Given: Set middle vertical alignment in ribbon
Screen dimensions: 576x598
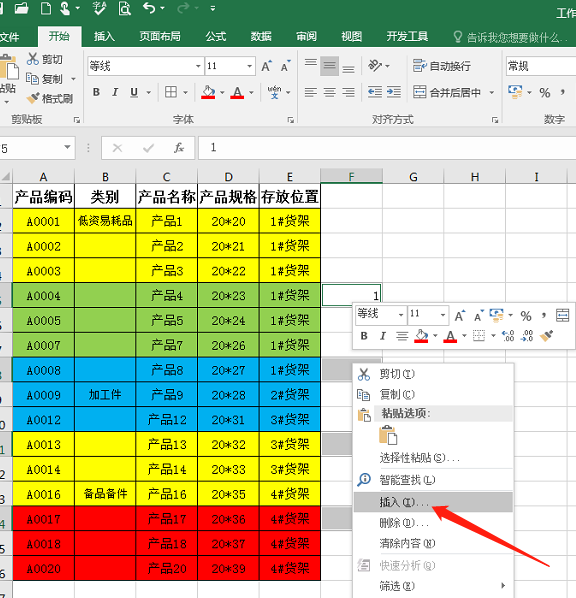Looking at the screenshot, I should 330,66.
